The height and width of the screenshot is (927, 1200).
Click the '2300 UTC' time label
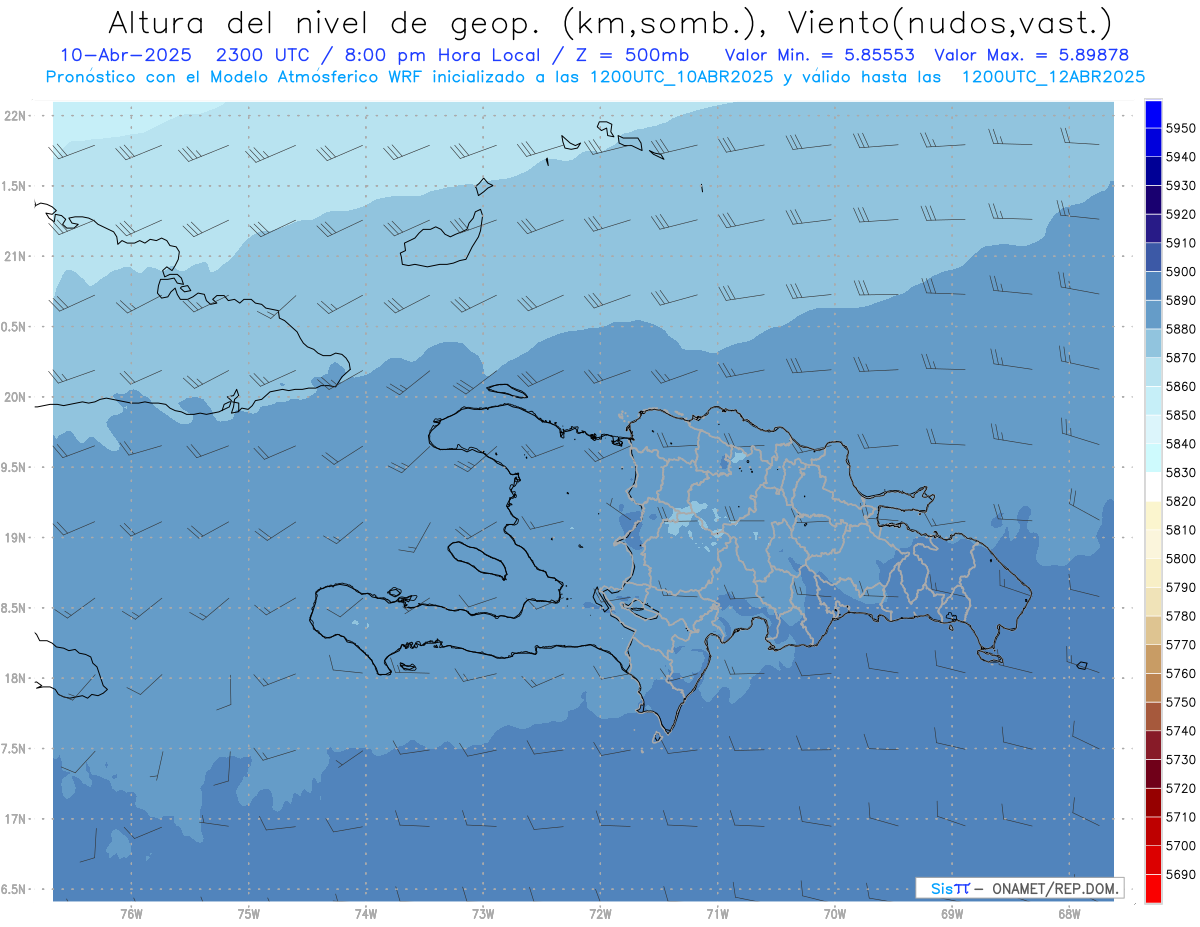click(263, 55)
